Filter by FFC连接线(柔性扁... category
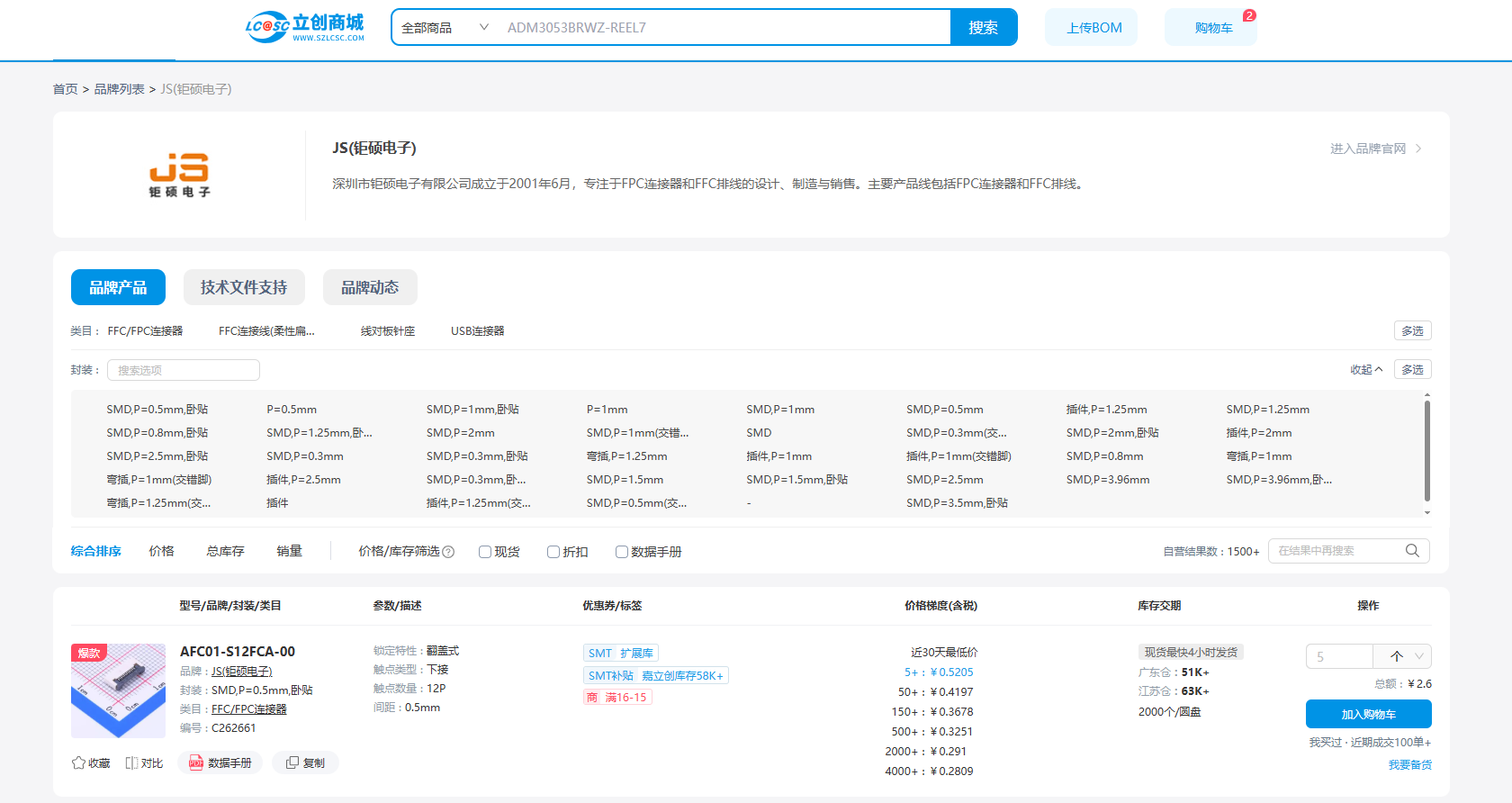The image size is (1512, 803). [266, 331]
